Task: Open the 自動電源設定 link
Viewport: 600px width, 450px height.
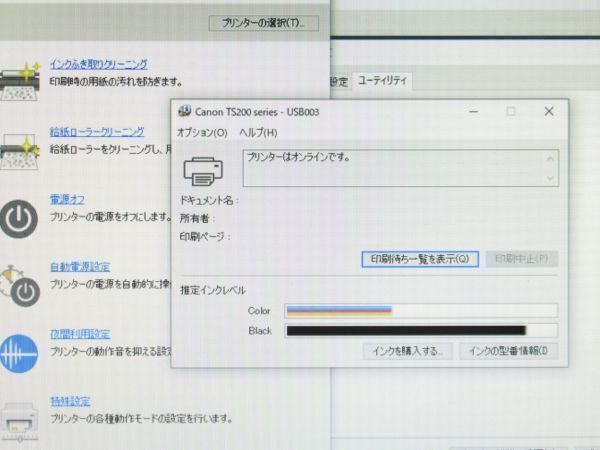Action: coord(80,267)
